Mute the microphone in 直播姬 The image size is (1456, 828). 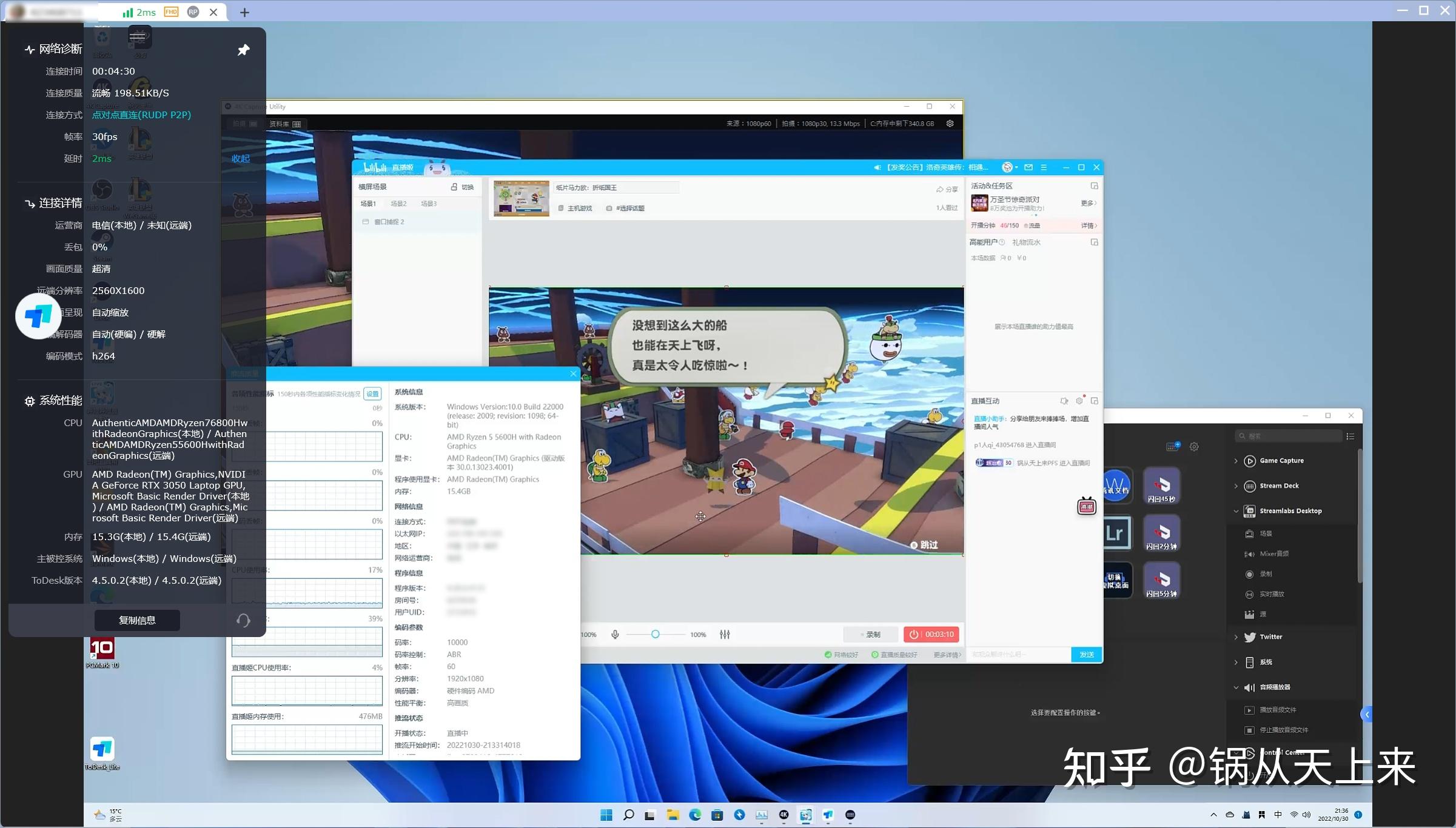pyautogui.click(x=615, y=635)
